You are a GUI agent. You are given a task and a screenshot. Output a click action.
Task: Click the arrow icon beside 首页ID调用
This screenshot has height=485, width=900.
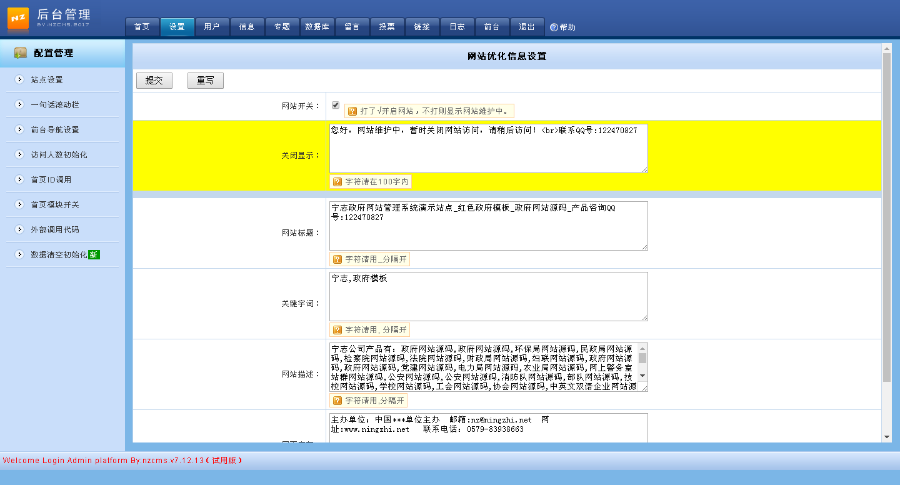(20, 179)
